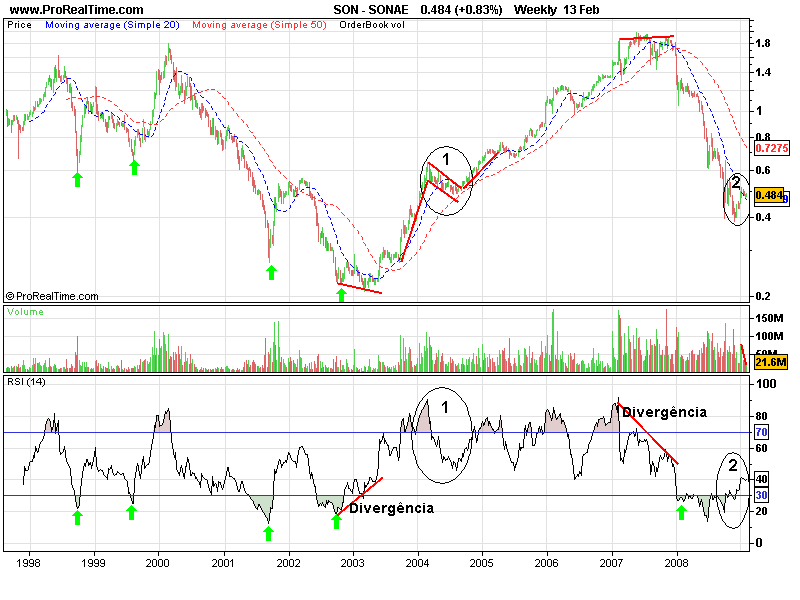This screenshot has width=800, height=600.
Task: Click the 2003 year label on axis
Action: coord(353,563)
